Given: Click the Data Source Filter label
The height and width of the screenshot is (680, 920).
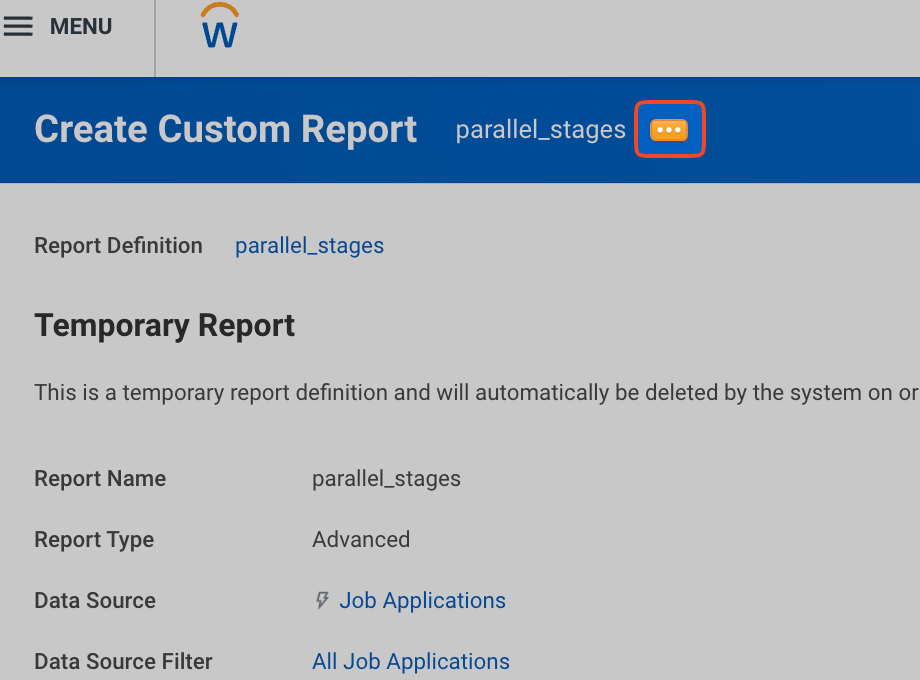Looking at the screenshot, I should point(123,661).
